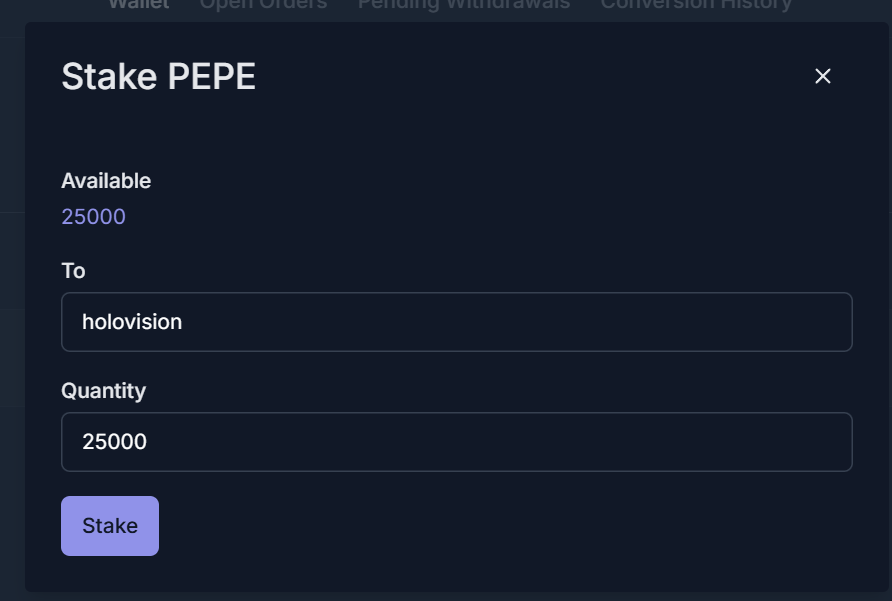Click the Quantity field label
This screenshot has height=601, width=892.
[104, 391]
